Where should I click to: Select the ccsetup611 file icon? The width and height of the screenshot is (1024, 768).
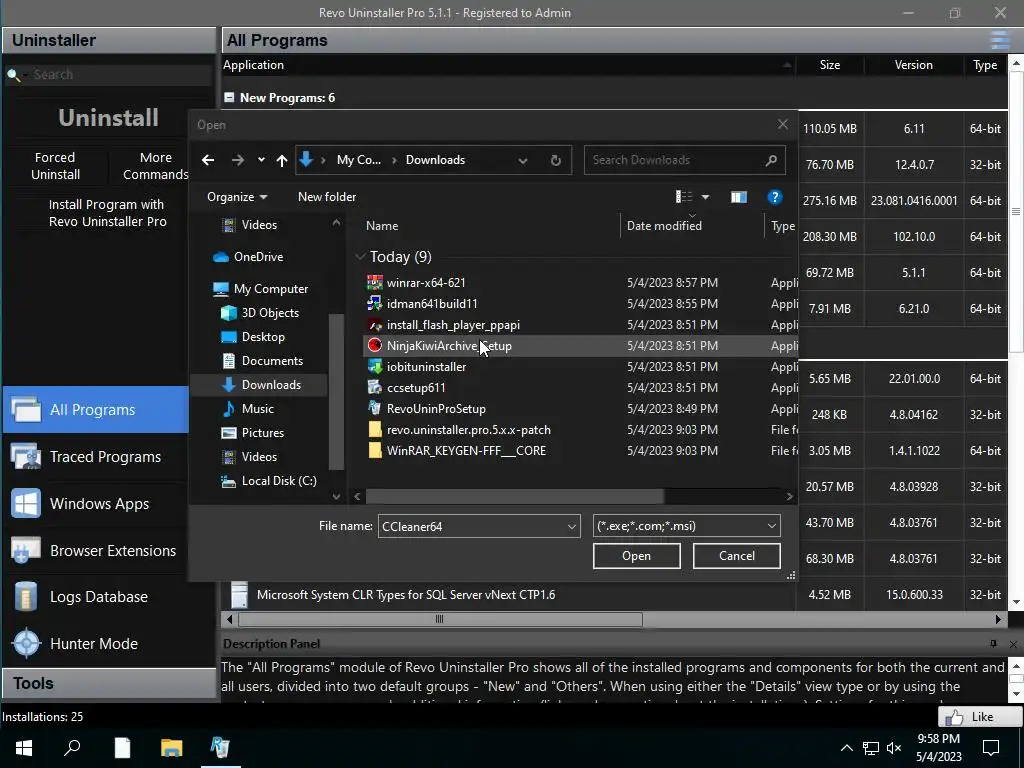(x=375, y=387)
